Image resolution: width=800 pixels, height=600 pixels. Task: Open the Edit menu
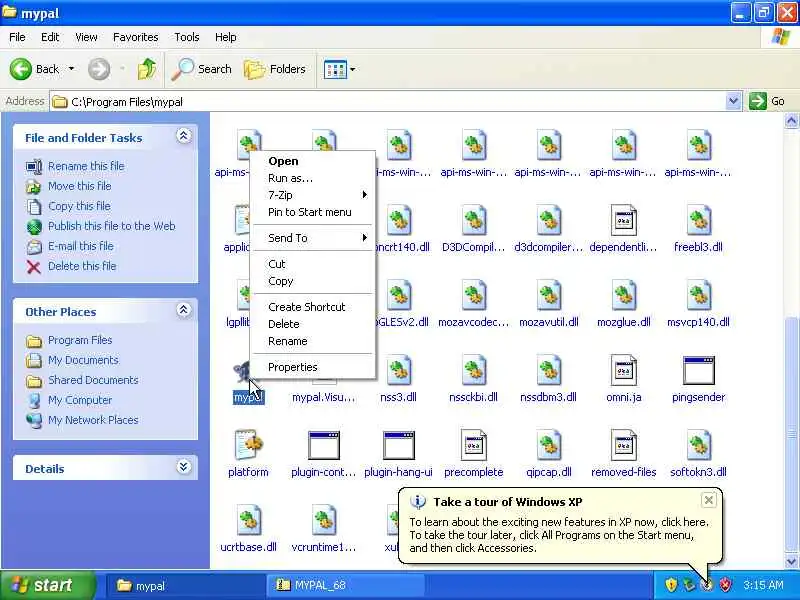pos(50,37)
